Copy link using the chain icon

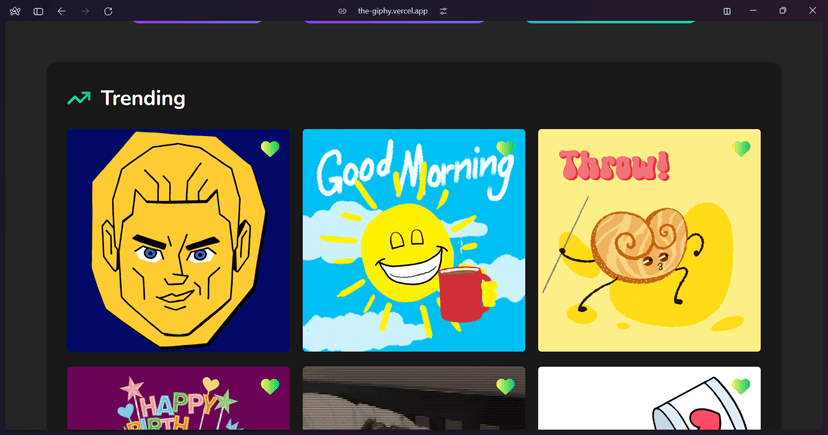point(342,11)
